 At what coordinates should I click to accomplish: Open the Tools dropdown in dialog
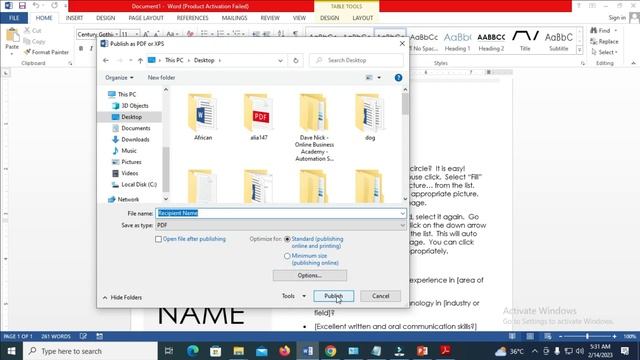click(x=294, y=296)
